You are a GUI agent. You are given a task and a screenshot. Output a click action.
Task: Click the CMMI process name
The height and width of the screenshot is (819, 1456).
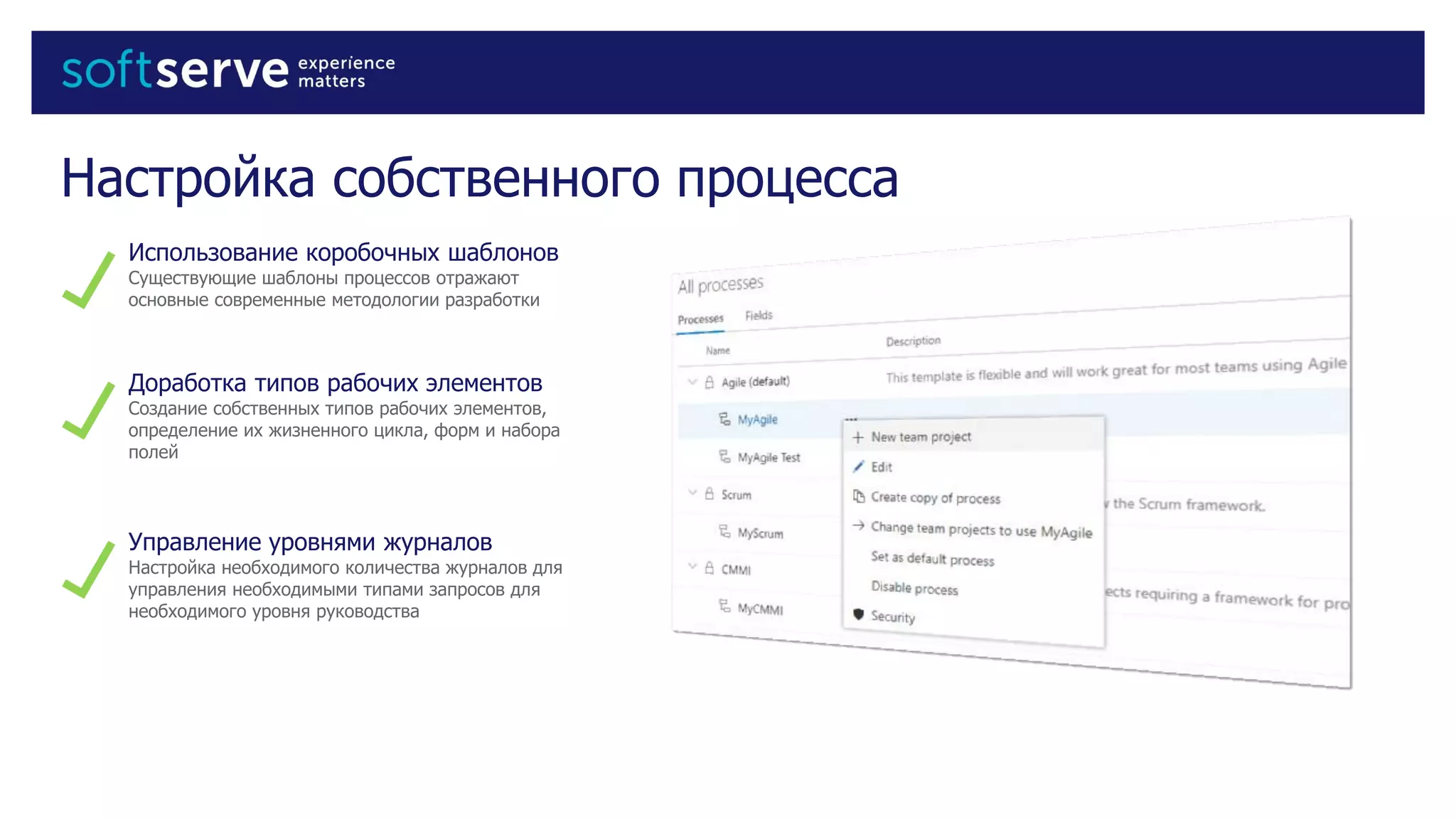(x=736, y=569)
